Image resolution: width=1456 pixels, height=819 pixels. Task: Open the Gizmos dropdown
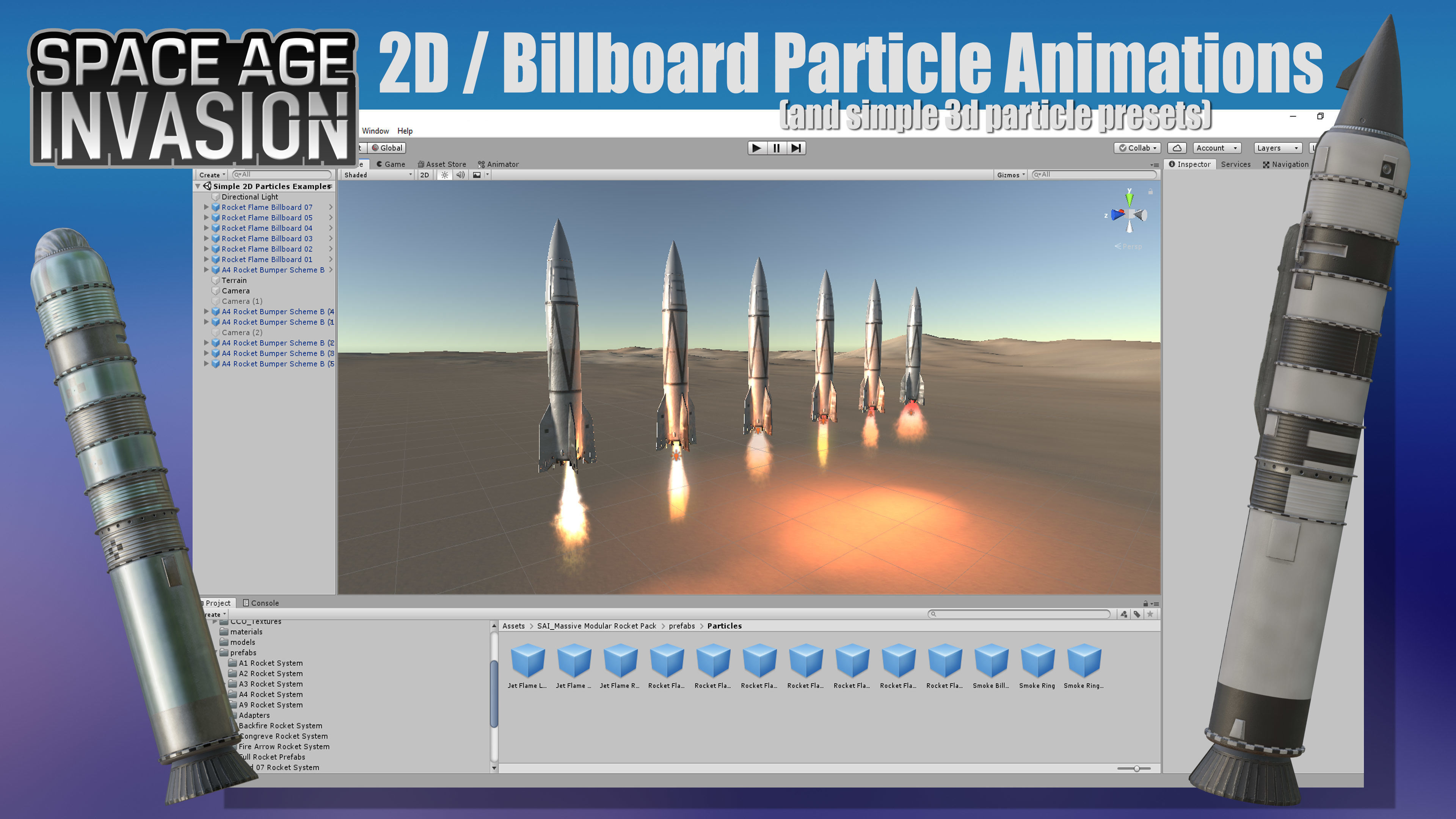[x=1010, y=175]
